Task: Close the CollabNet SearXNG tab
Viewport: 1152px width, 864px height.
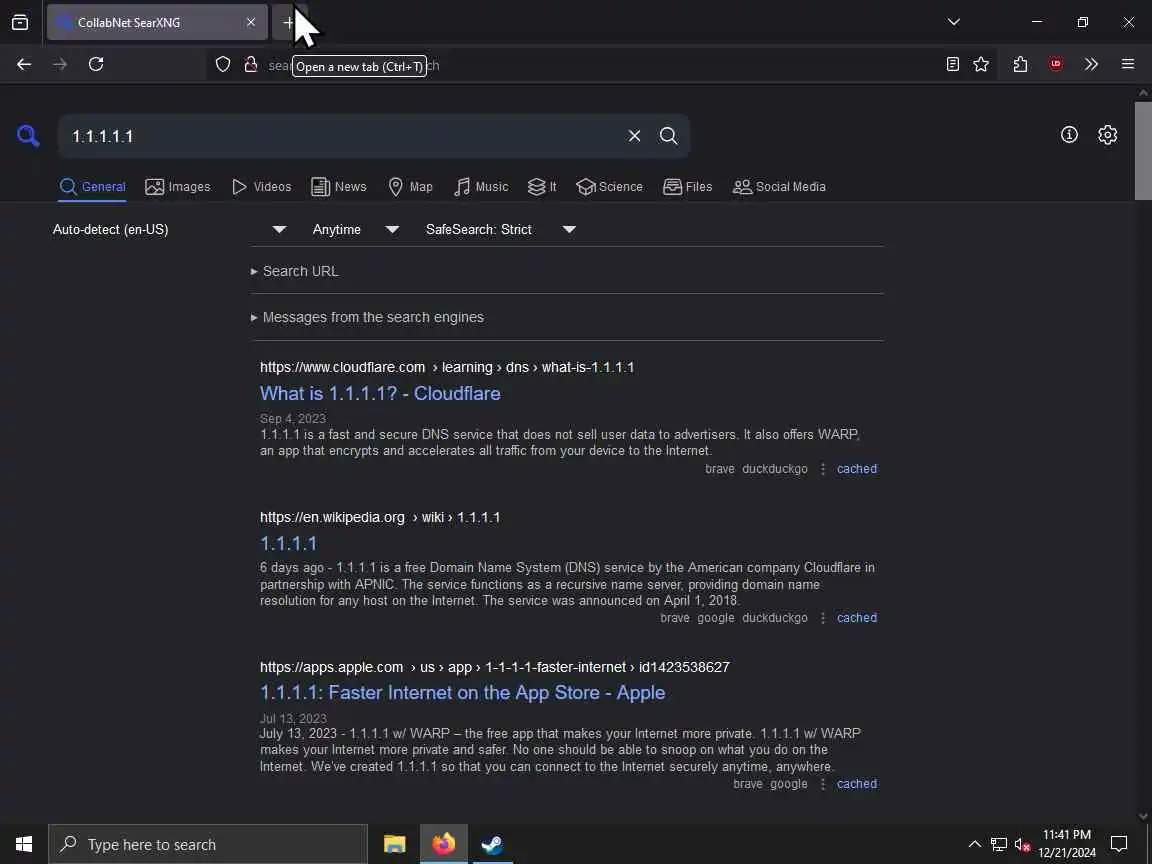Action: click(251, 22)
